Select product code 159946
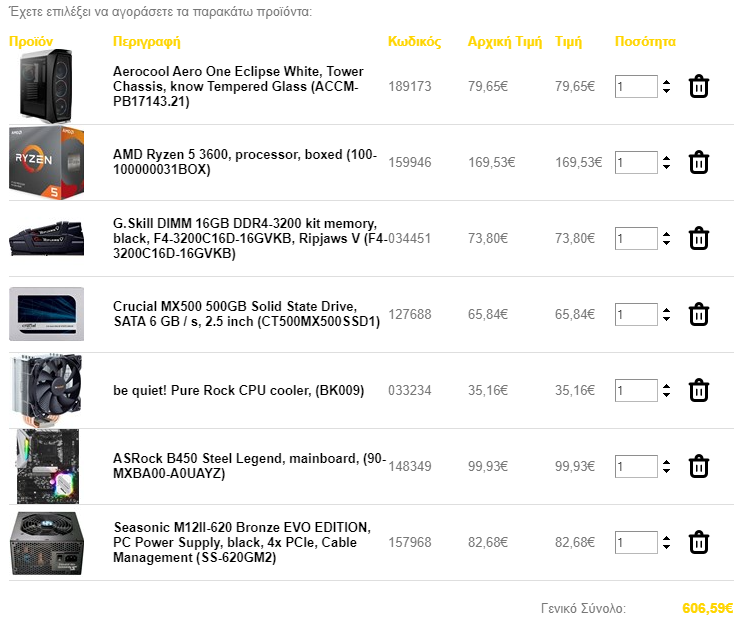The image size is (734, 644). click(410, 162)
